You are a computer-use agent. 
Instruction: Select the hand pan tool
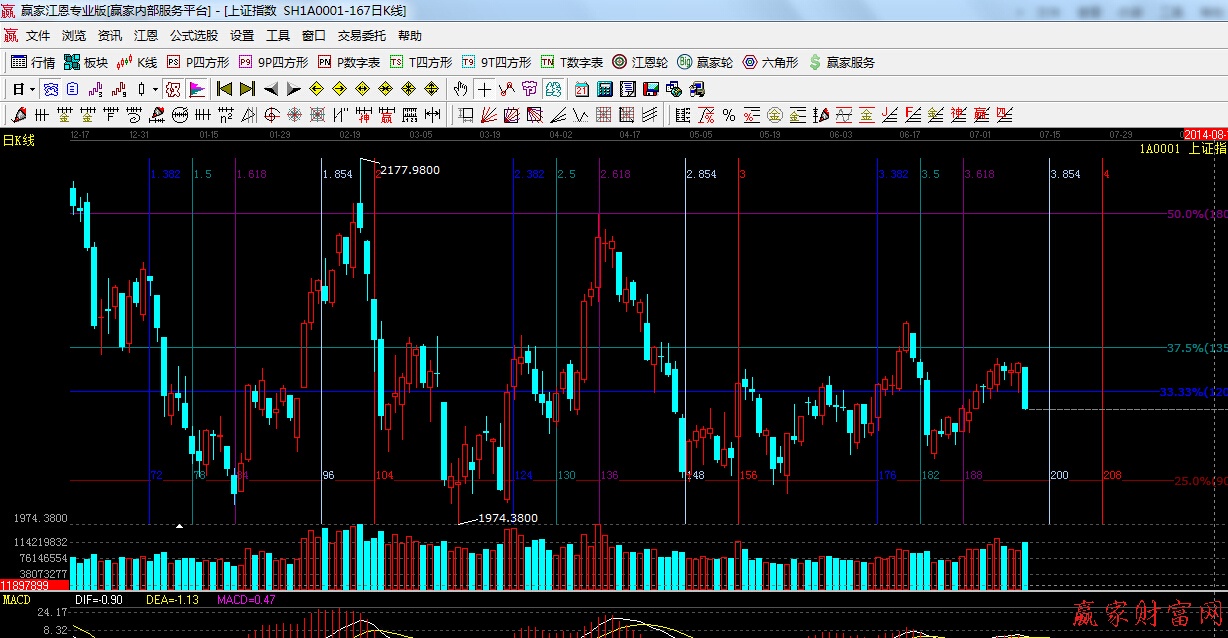click(461, 89)
